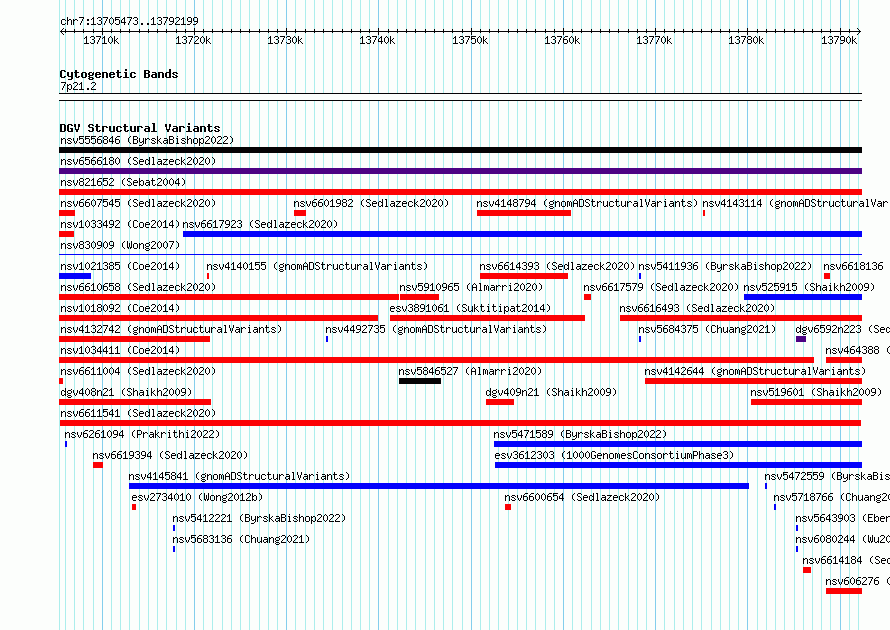Screen dimensions: 890x630
Task: Open nsv6611541 (Sedlazeck2020) variant
Action: (x=138, y=413)
